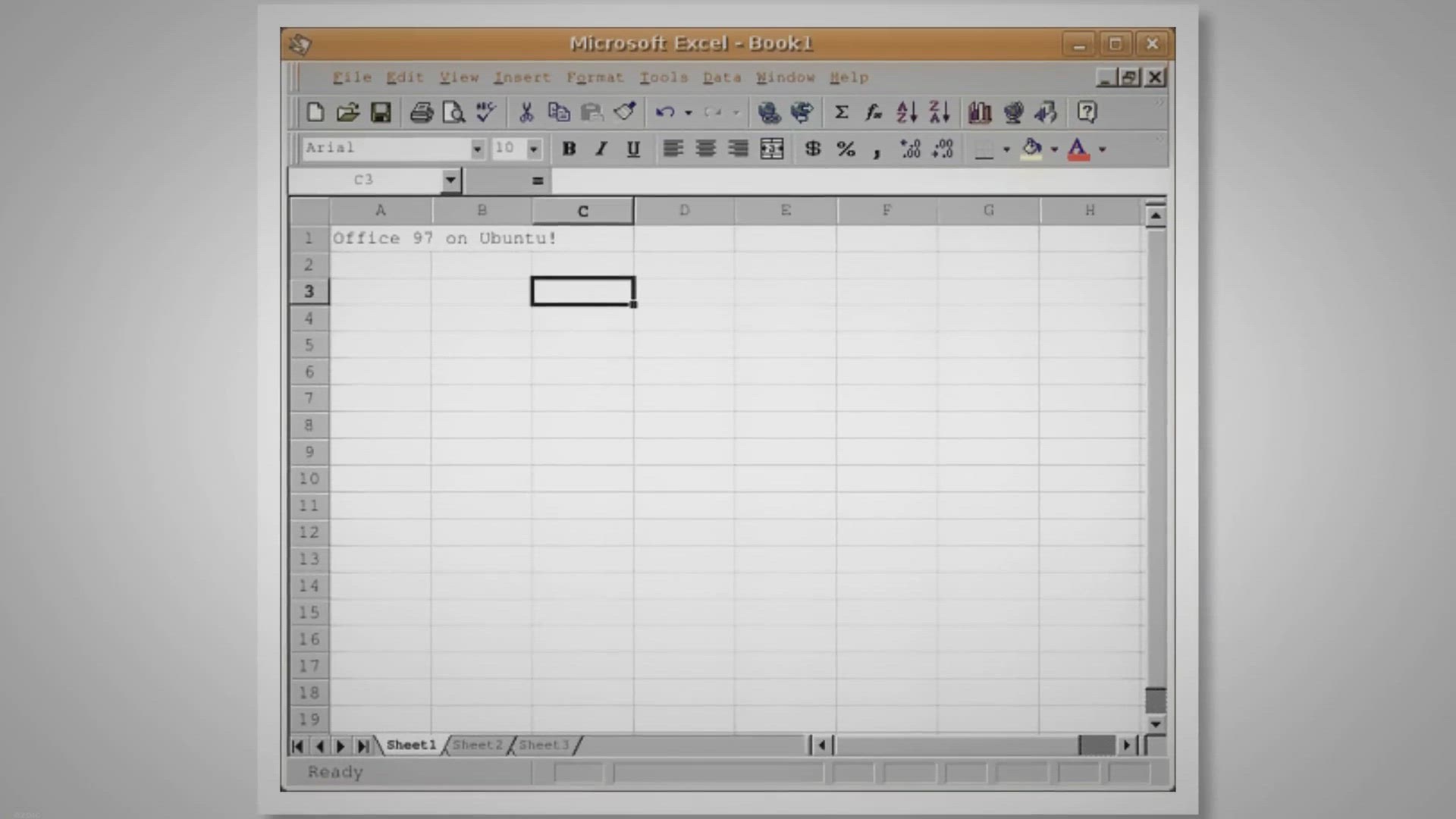Toggle Underline formatting
This screenshot has width=1456, height=819.
point(633,149)
